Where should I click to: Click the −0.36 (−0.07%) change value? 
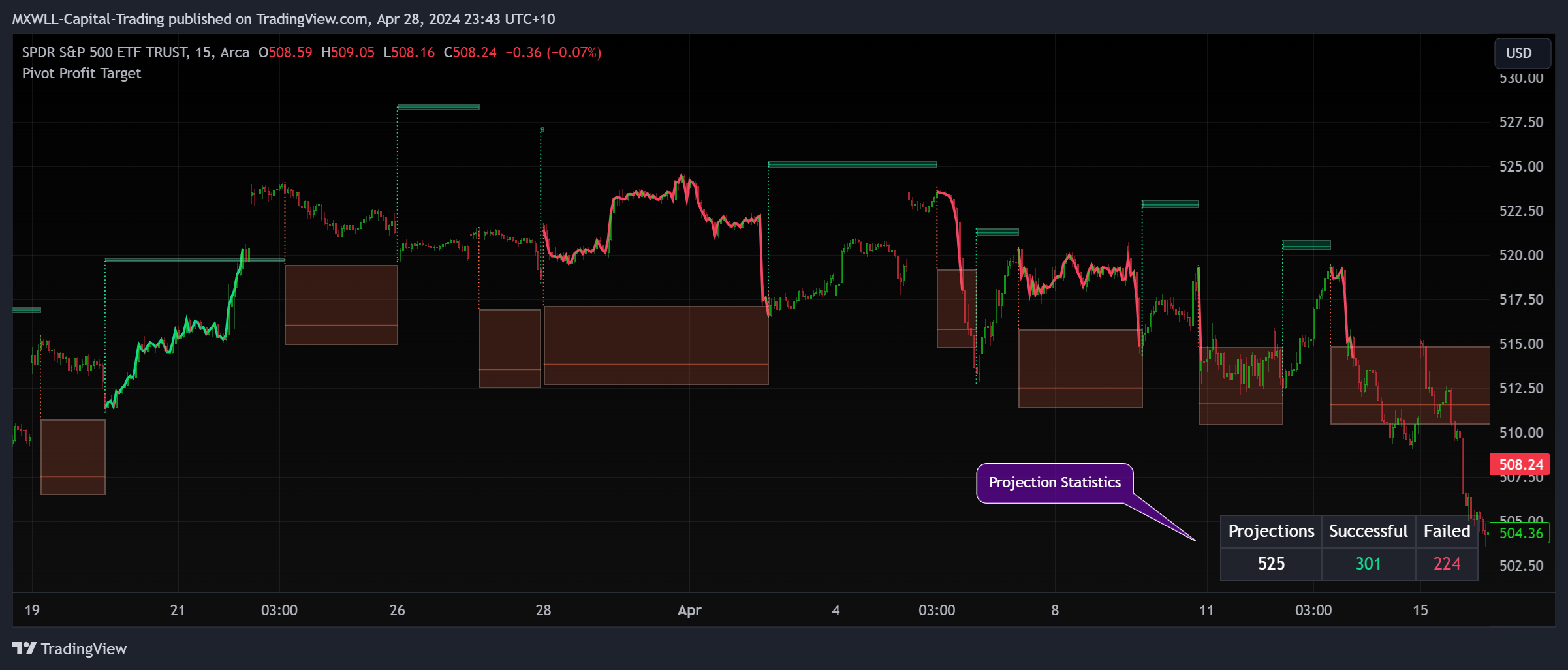[554, 52]
